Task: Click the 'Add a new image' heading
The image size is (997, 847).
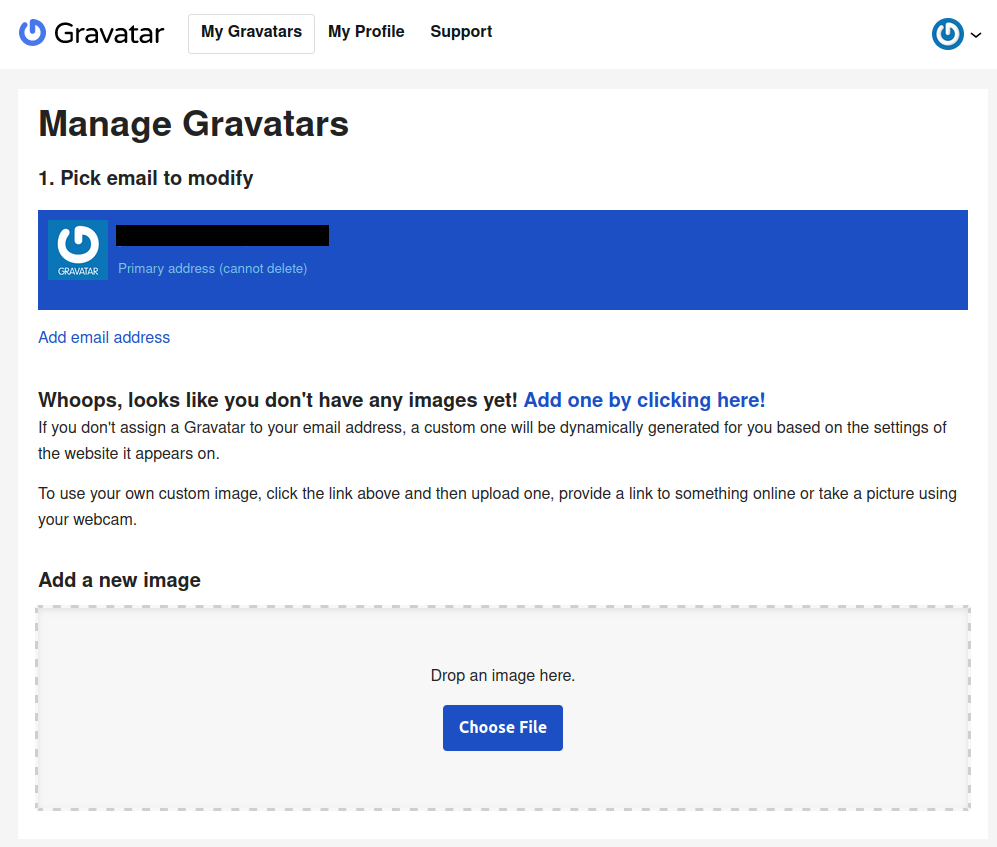Action: coord(119,580)
